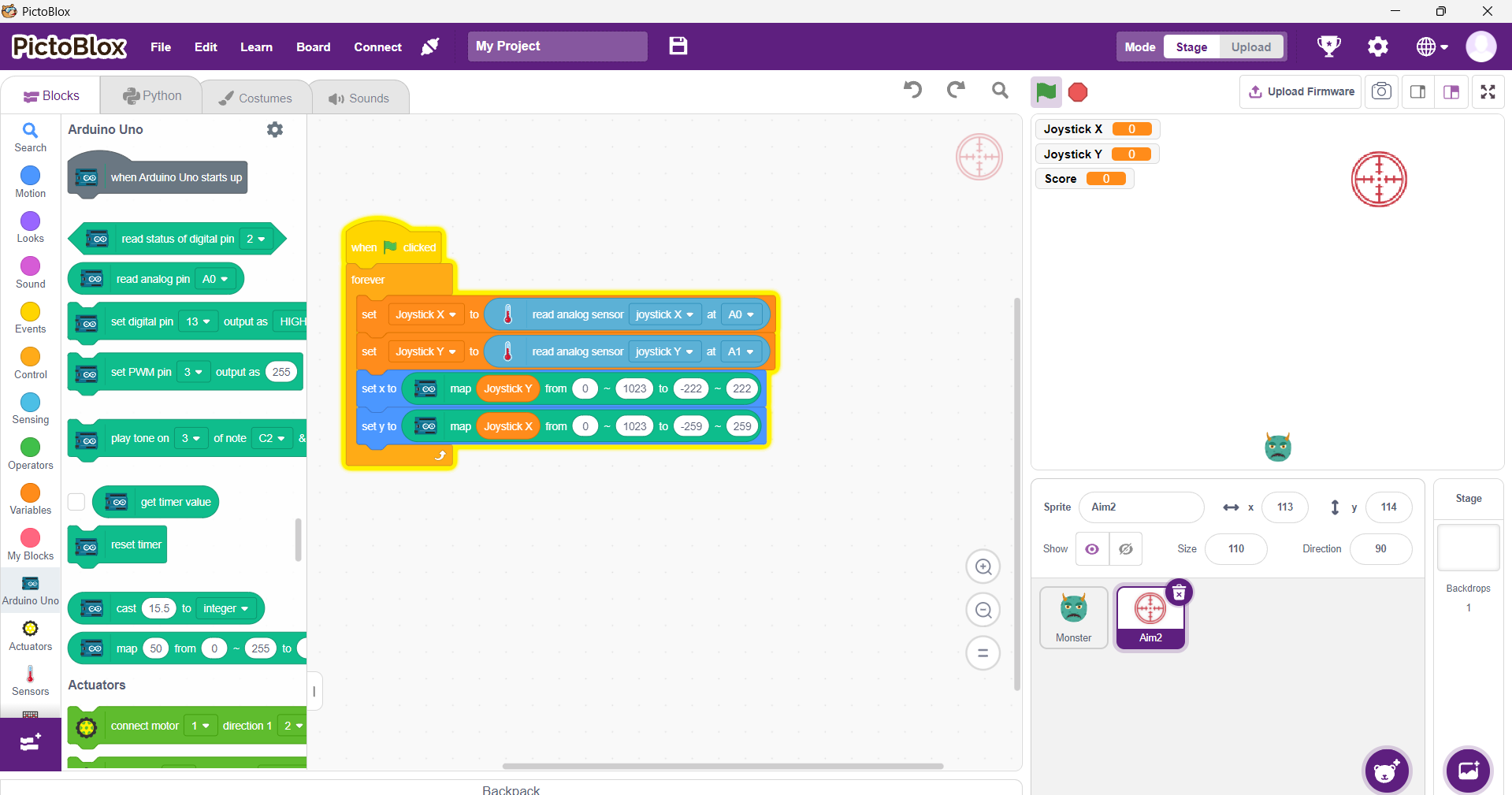Click the magnifier search icon in workspace

1000,91
